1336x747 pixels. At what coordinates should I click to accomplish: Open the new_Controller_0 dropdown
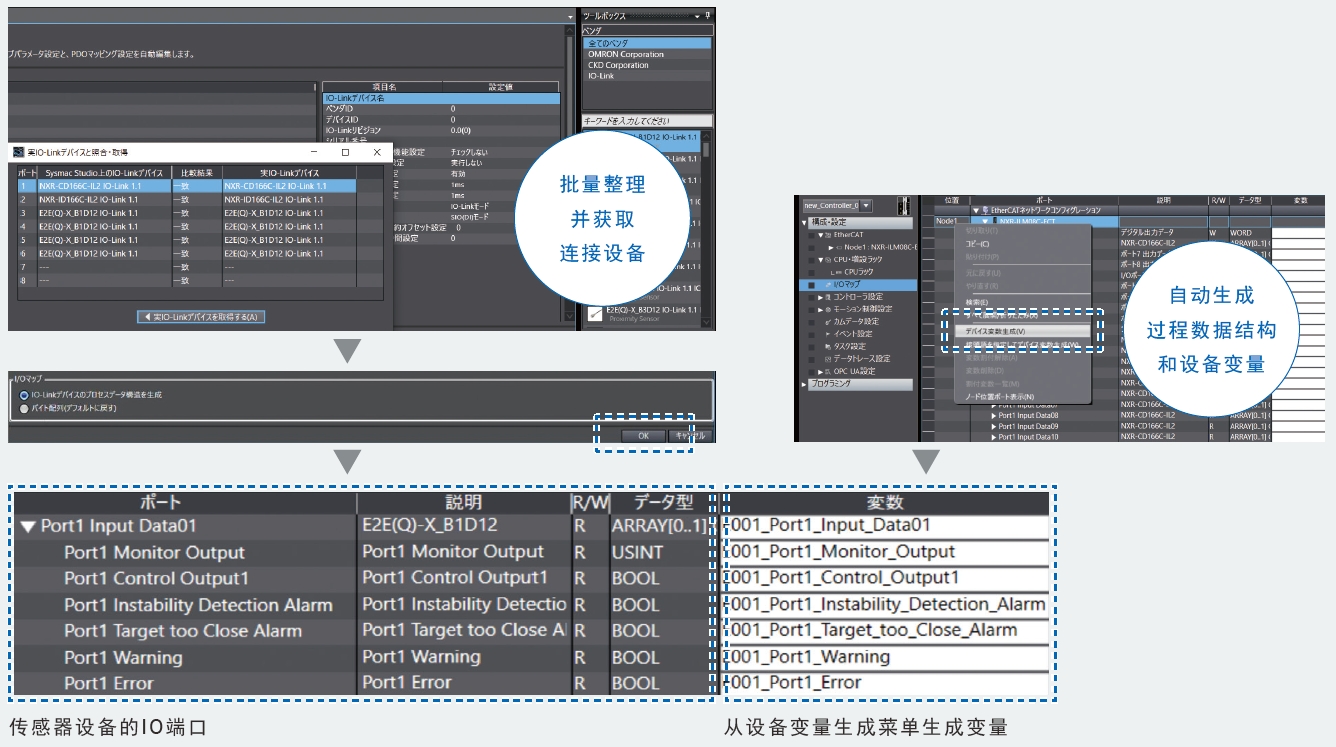pos(865,206)
